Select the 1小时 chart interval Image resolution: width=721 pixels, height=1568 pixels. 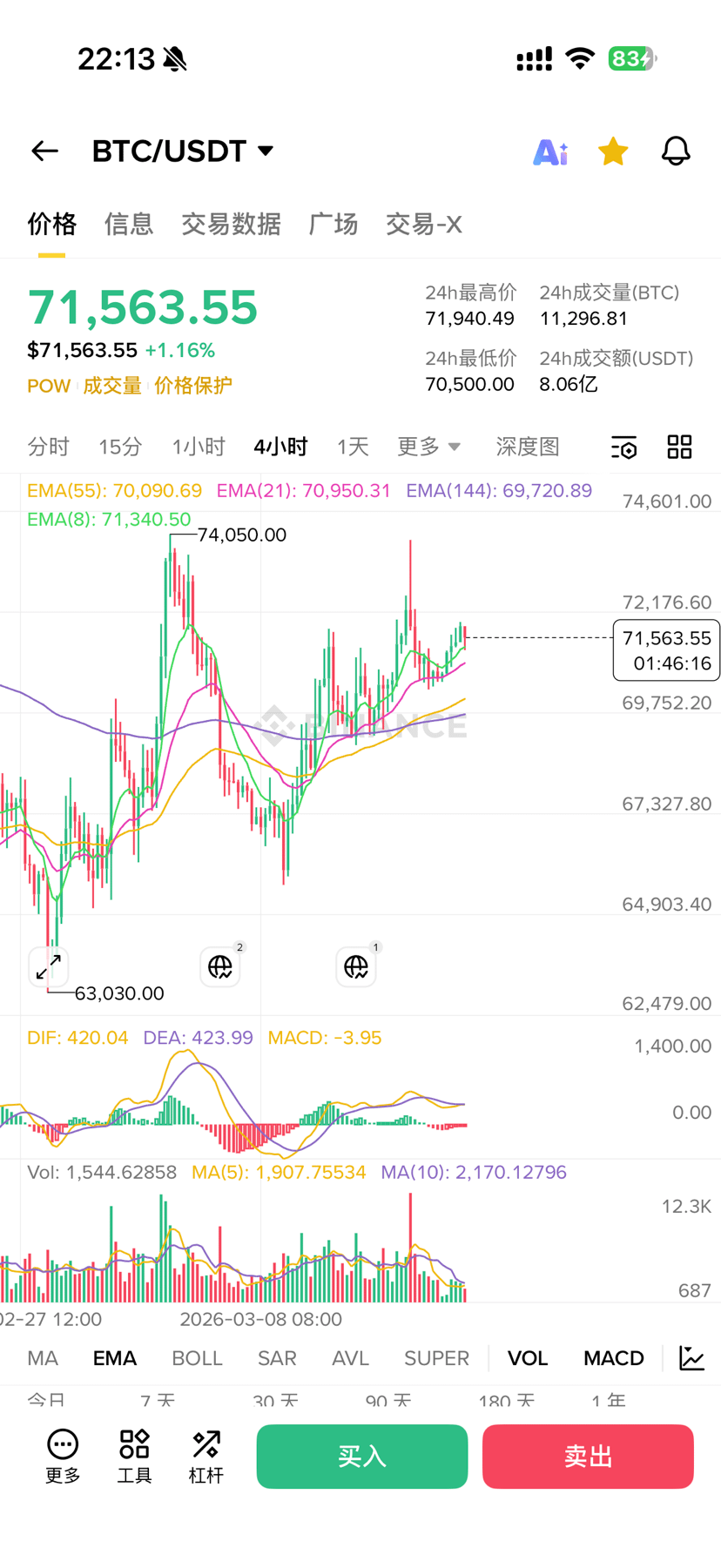199,447
